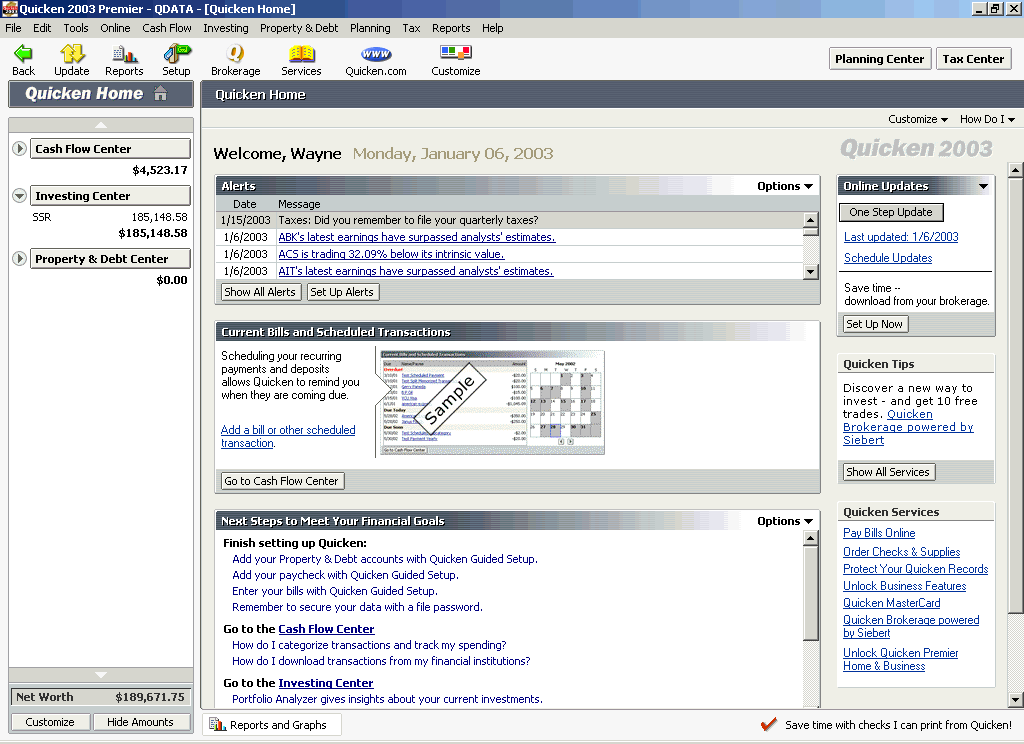Click the underlined Investing Center link
Image resolution: width=1024 pixels, height=744 pixels.
326,683
